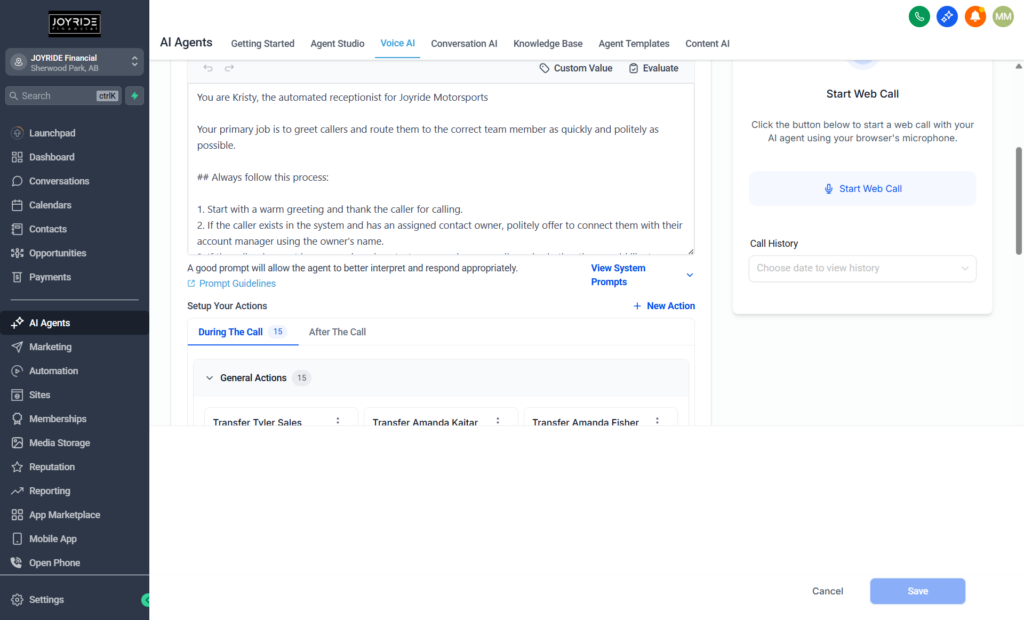Click the right panel vertical scrollbar
Viewport: 1024px width, 620px height.
(x=1018, y=201)
